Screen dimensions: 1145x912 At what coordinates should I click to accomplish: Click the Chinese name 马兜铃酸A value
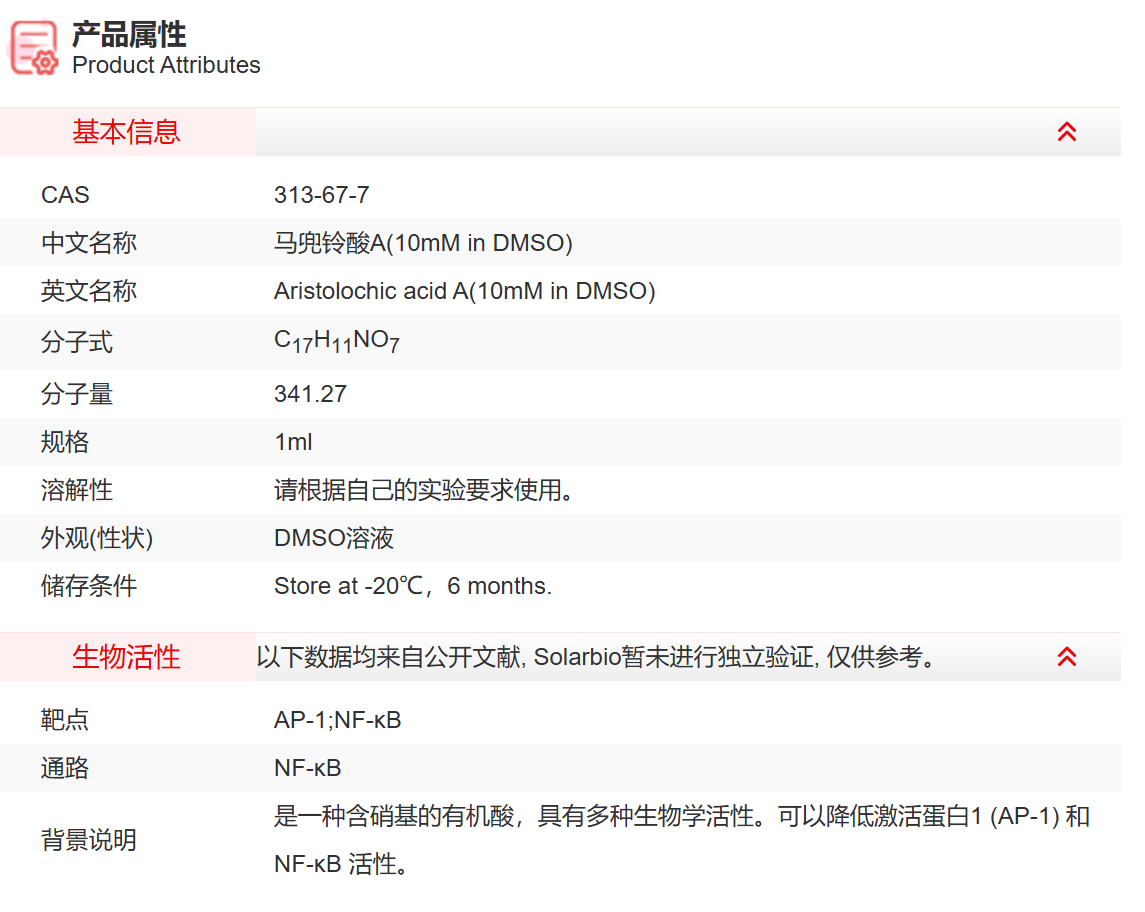[x=423, y=243]
